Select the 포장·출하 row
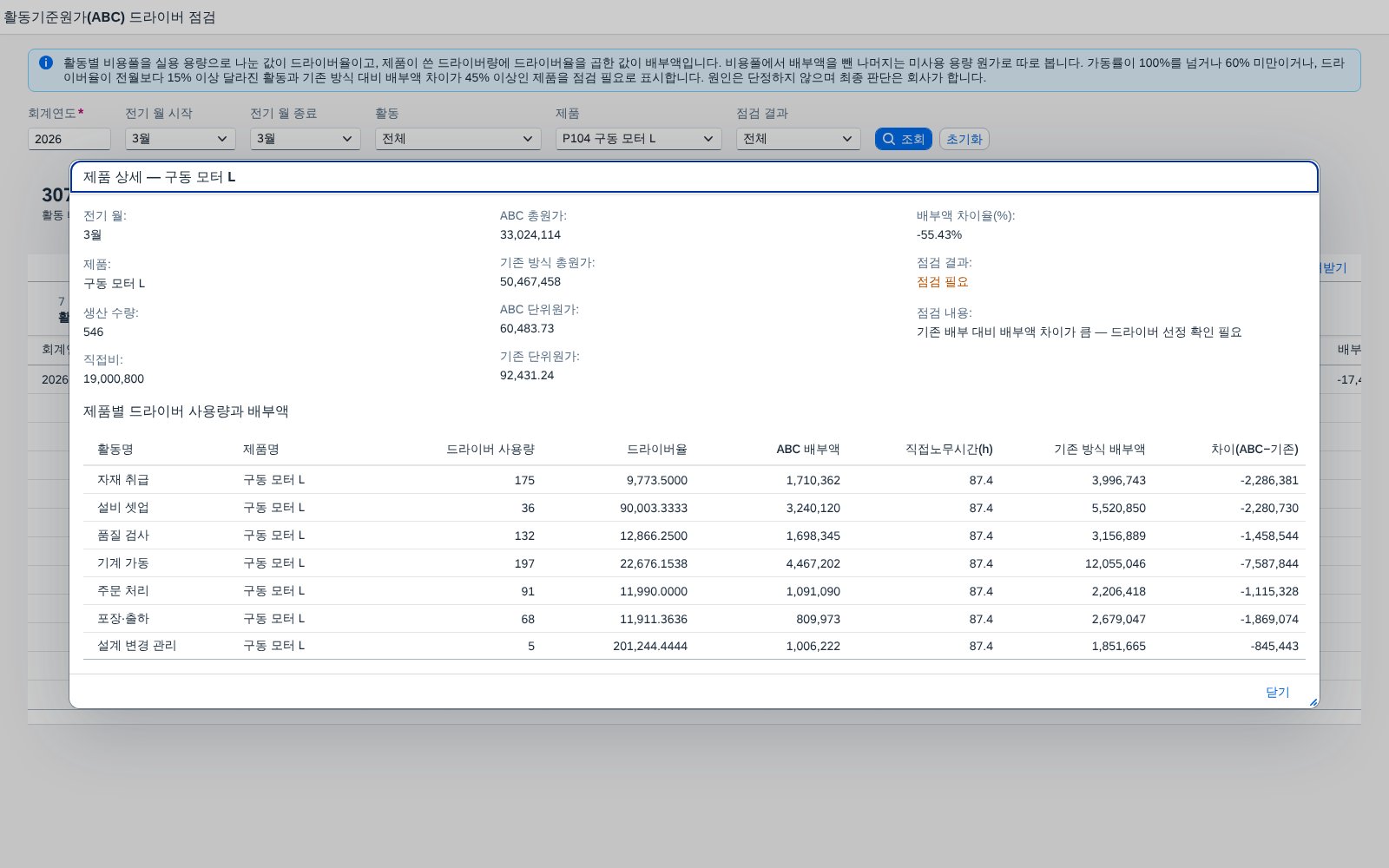 coord(694,619)
